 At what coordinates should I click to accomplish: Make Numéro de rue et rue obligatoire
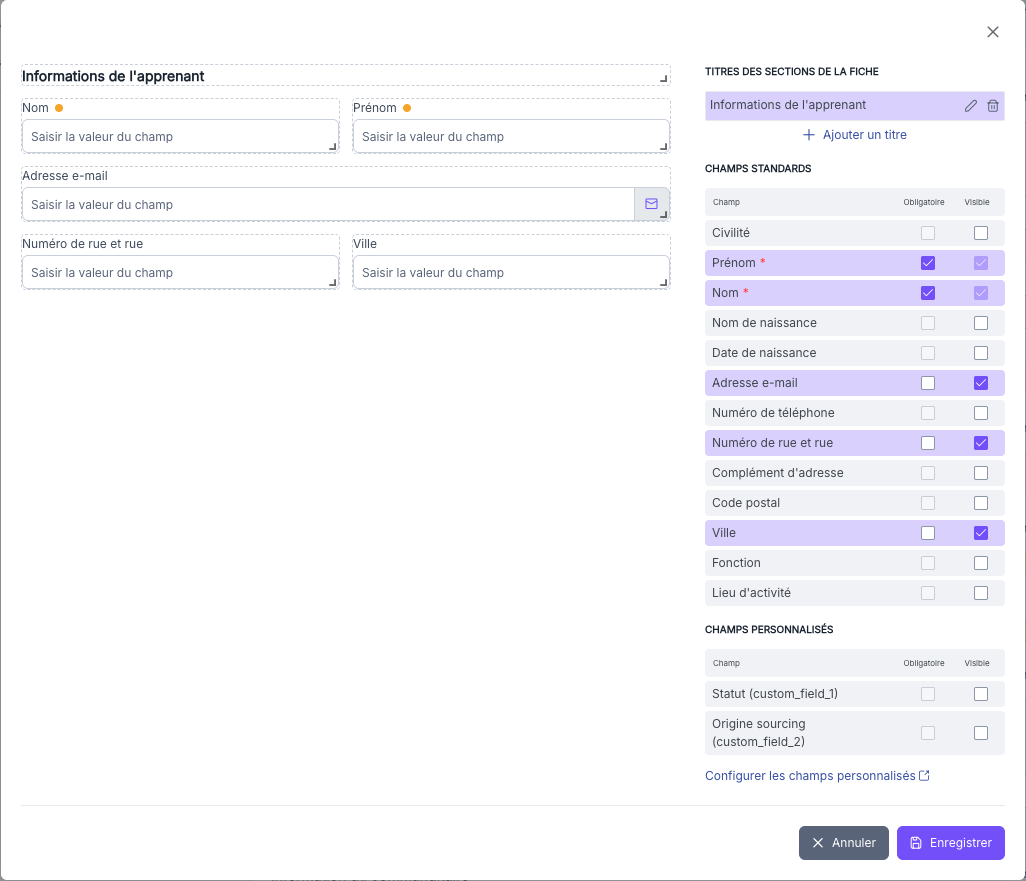(x=928, y=443)
